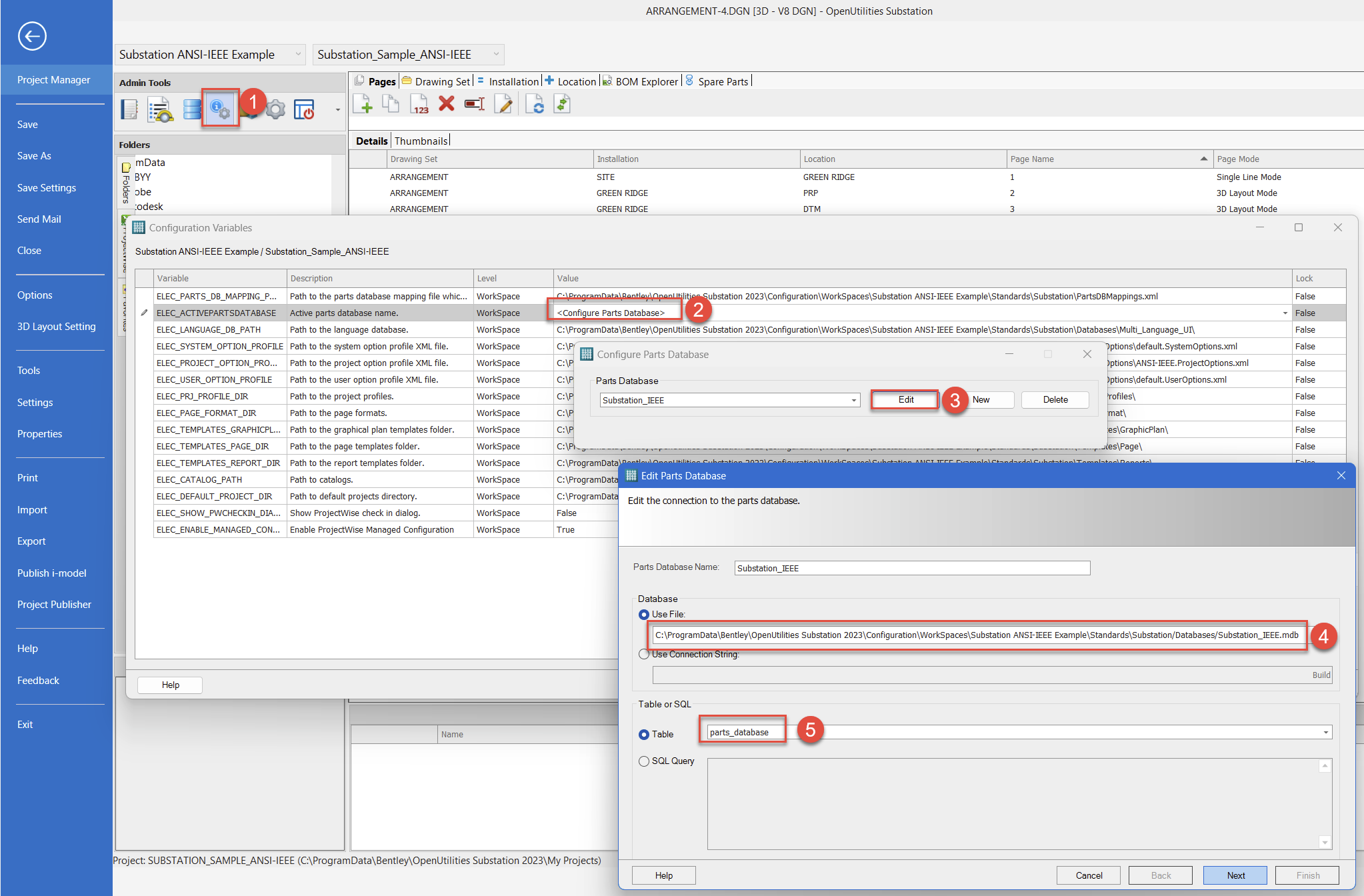Image resolution: width=1364 pixels, height=896 pixels.
Task: Click the Parts Database Name input field
Action: click(912, 568)
